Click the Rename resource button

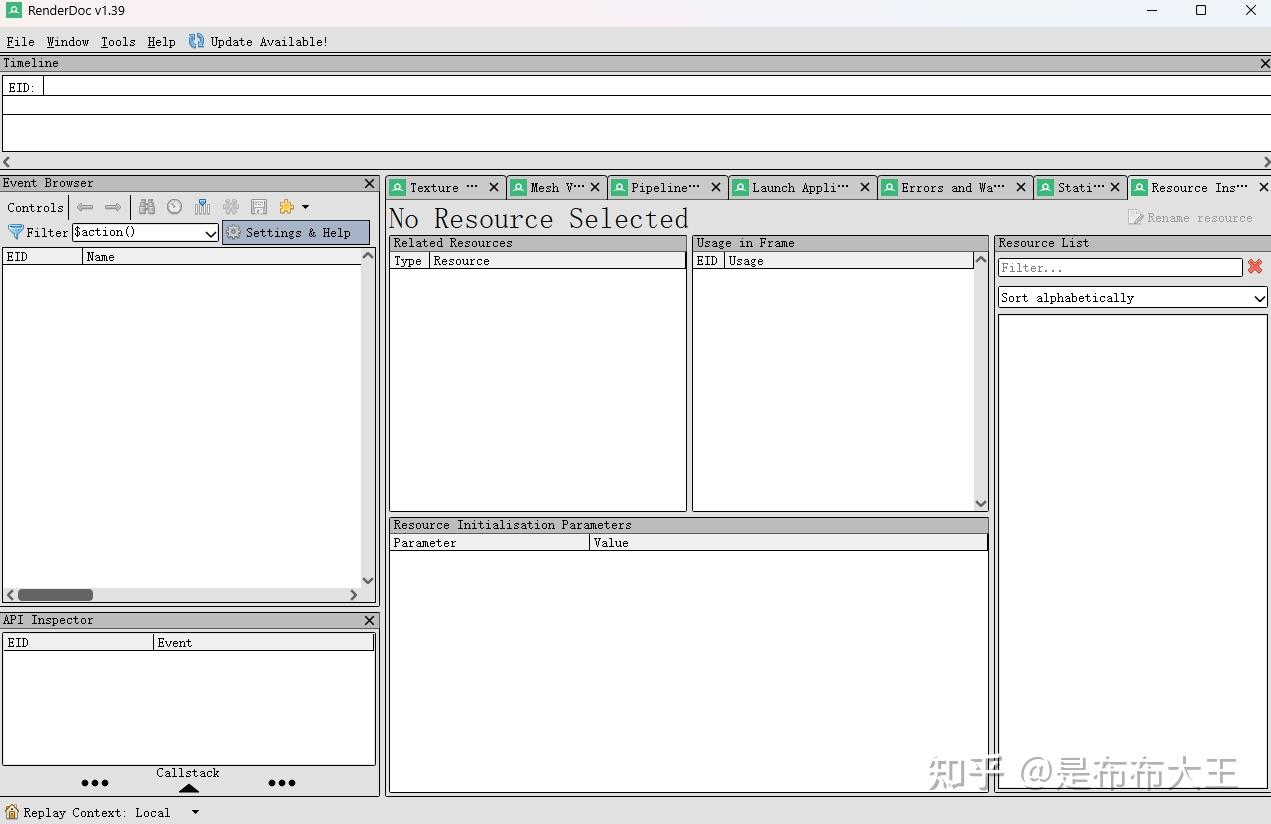click(x=1190, y=217)
